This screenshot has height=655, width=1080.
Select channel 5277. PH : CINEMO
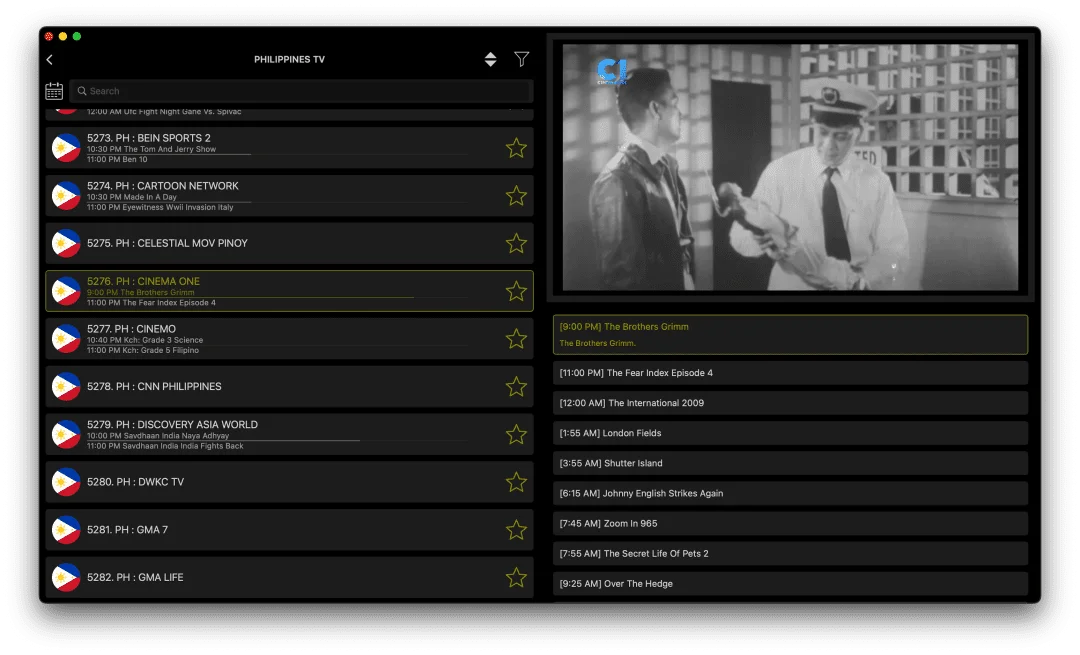tap(289, 339)
